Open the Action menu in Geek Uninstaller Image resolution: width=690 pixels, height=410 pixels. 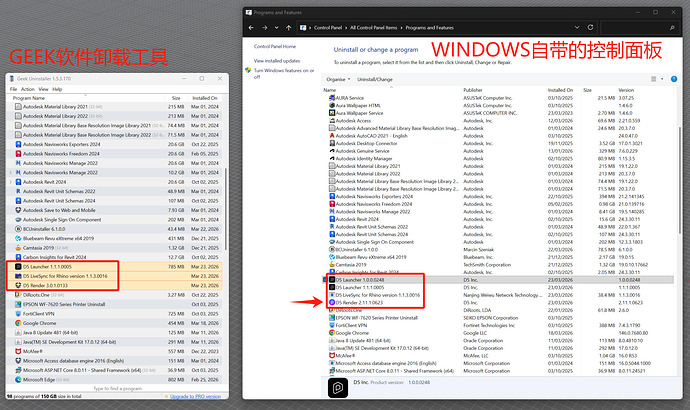(x=28, y=89)
